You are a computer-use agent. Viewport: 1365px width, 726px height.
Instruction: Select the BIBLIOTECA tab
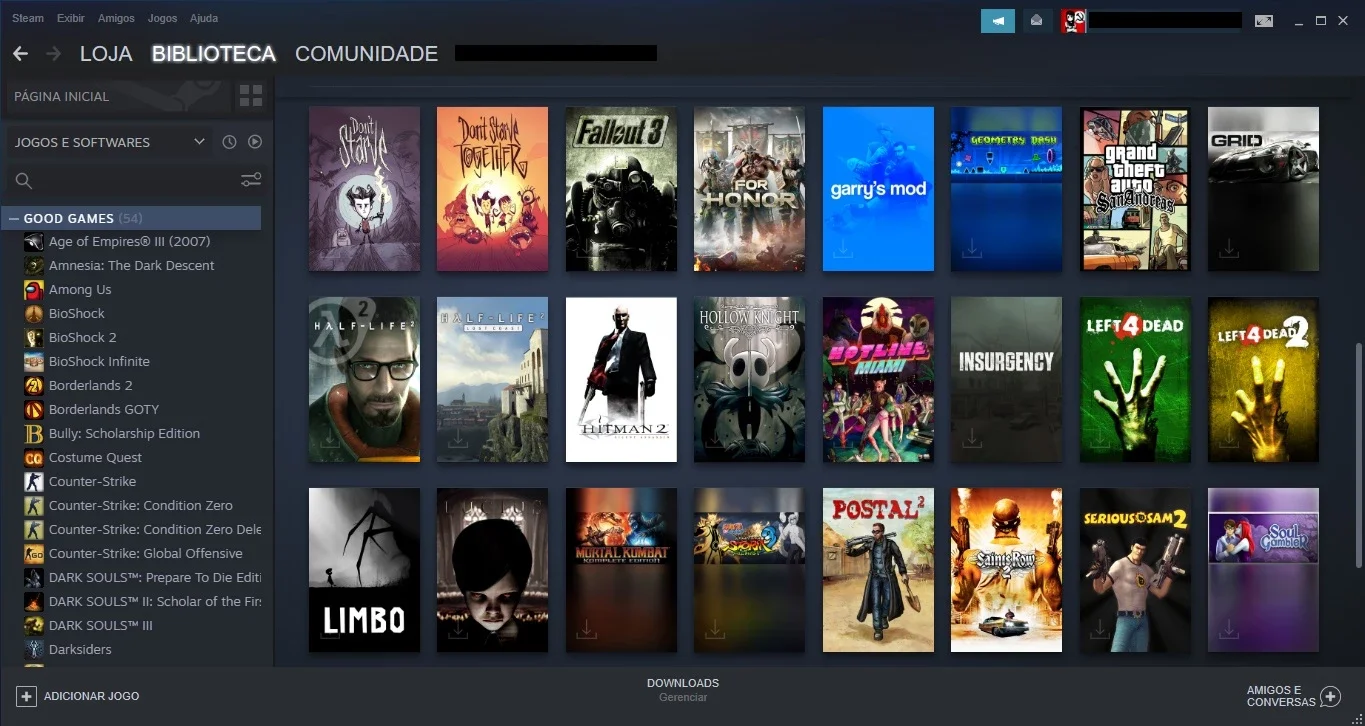[213, 54]
